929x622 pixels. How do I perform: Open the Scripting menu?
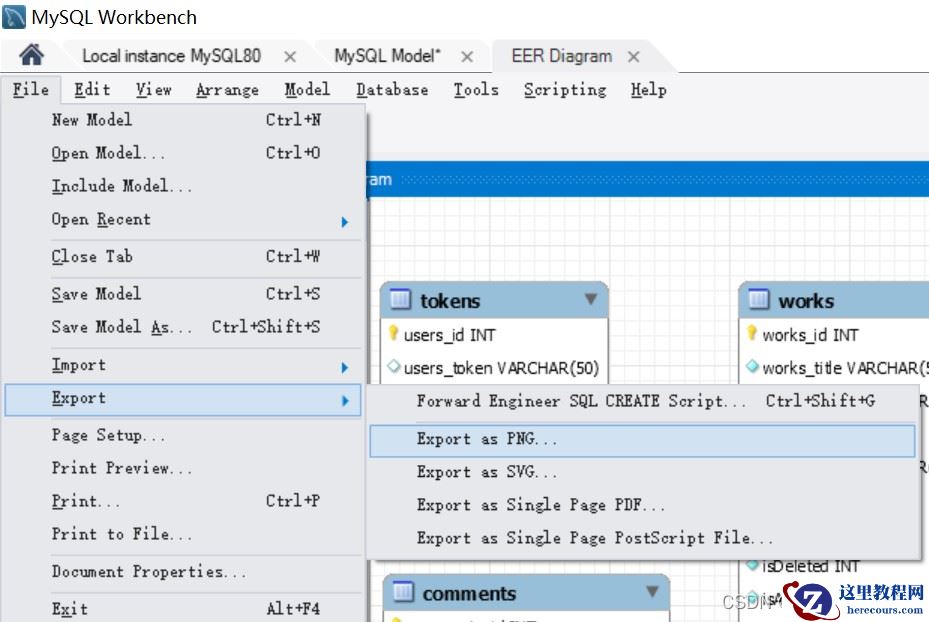pyautogui.click(x=565, y=89)
